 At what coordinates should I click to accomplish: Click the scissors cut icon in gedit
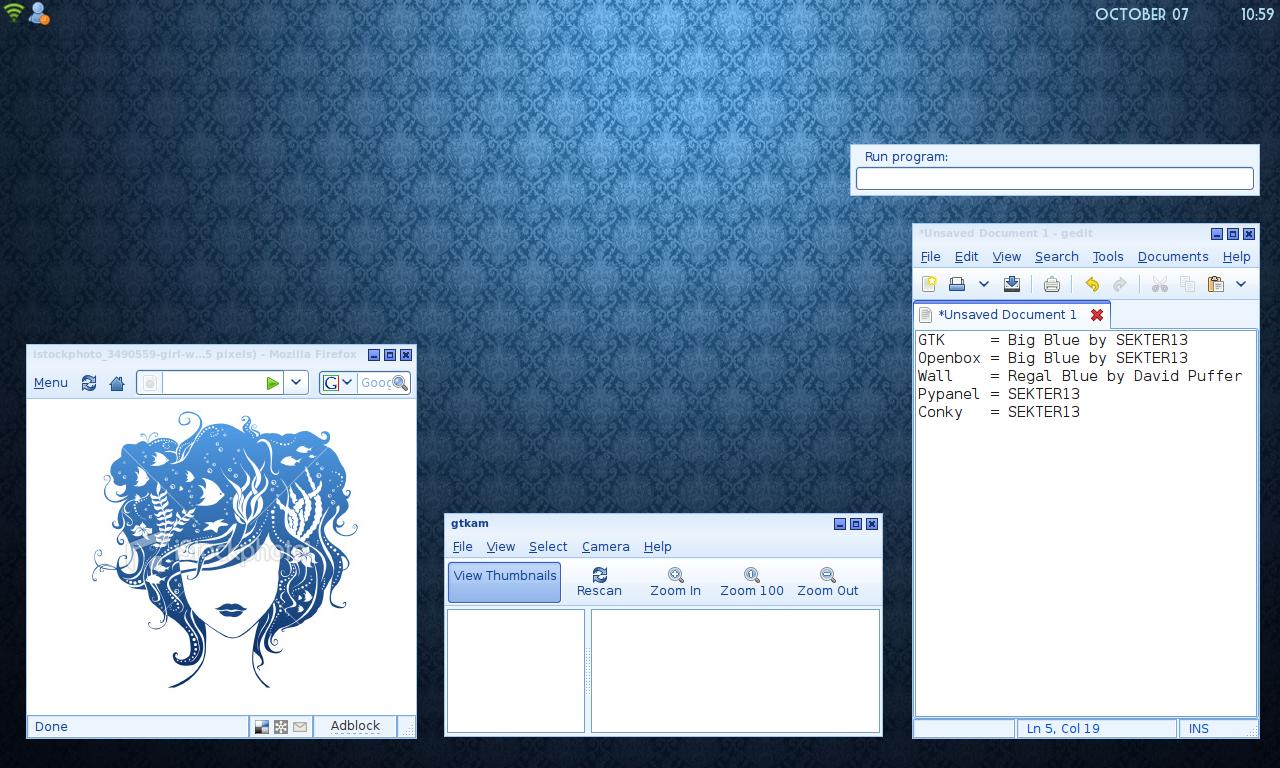tap(1159, 284)
